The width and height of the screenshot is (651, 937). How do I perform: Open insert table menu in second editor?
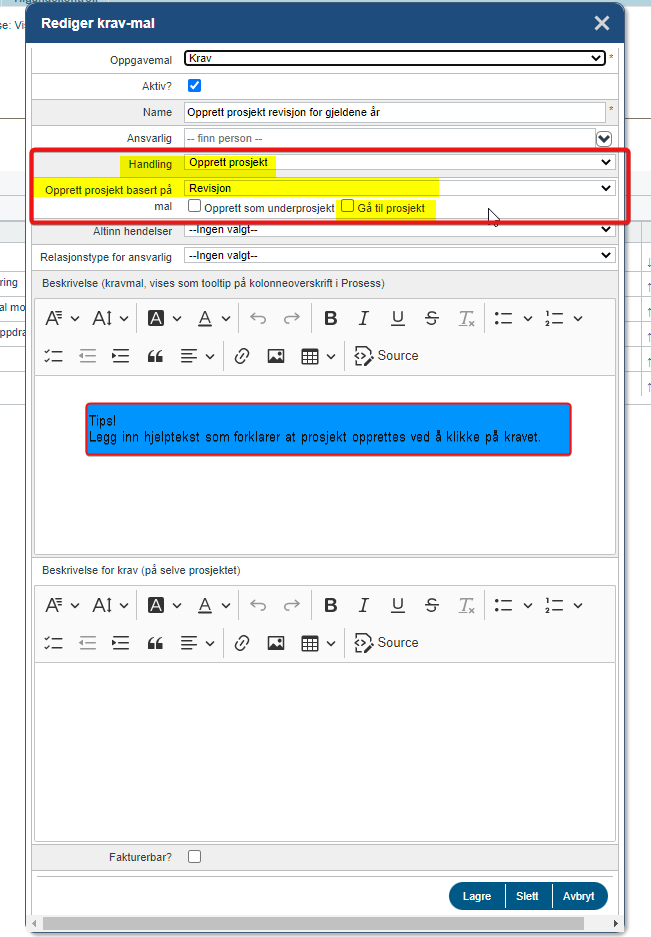click(316, 643)
